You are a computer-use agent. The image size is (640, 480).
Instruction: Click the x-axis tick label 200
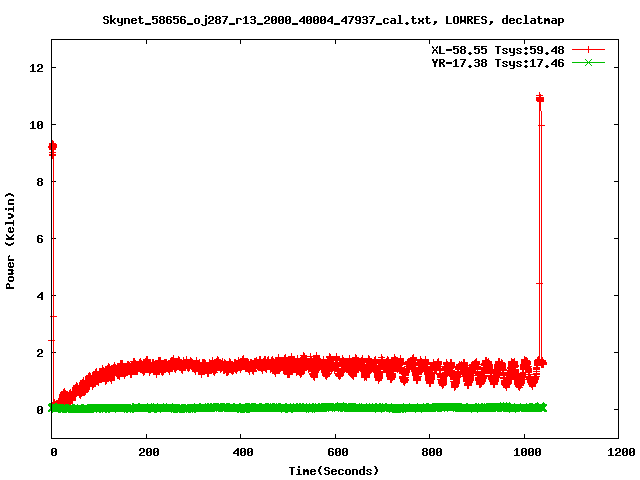[149, 452]
